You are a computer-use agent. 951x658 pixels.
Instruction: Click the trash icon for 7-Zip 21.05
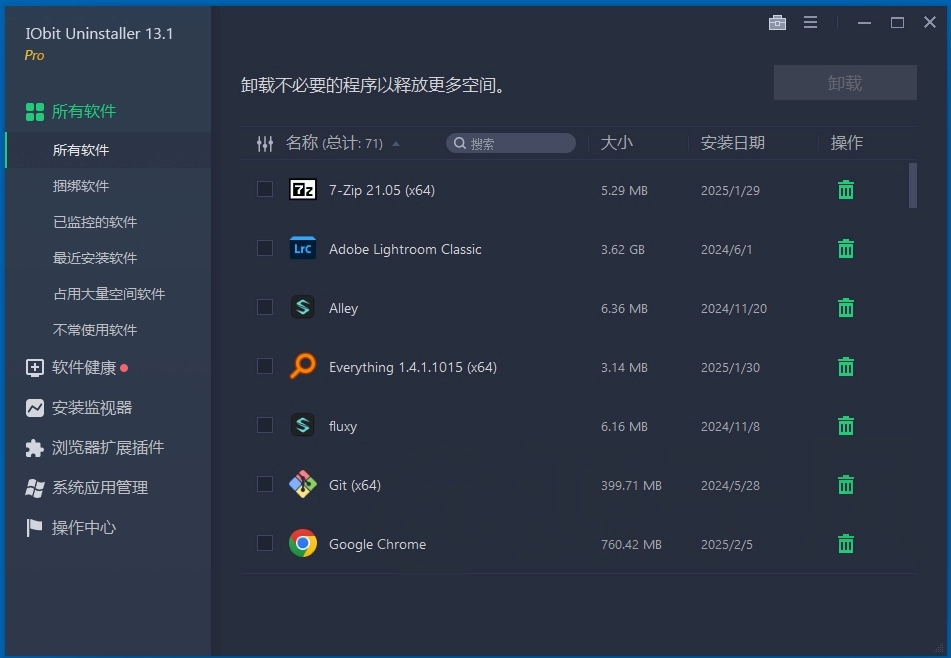[845, 190]
